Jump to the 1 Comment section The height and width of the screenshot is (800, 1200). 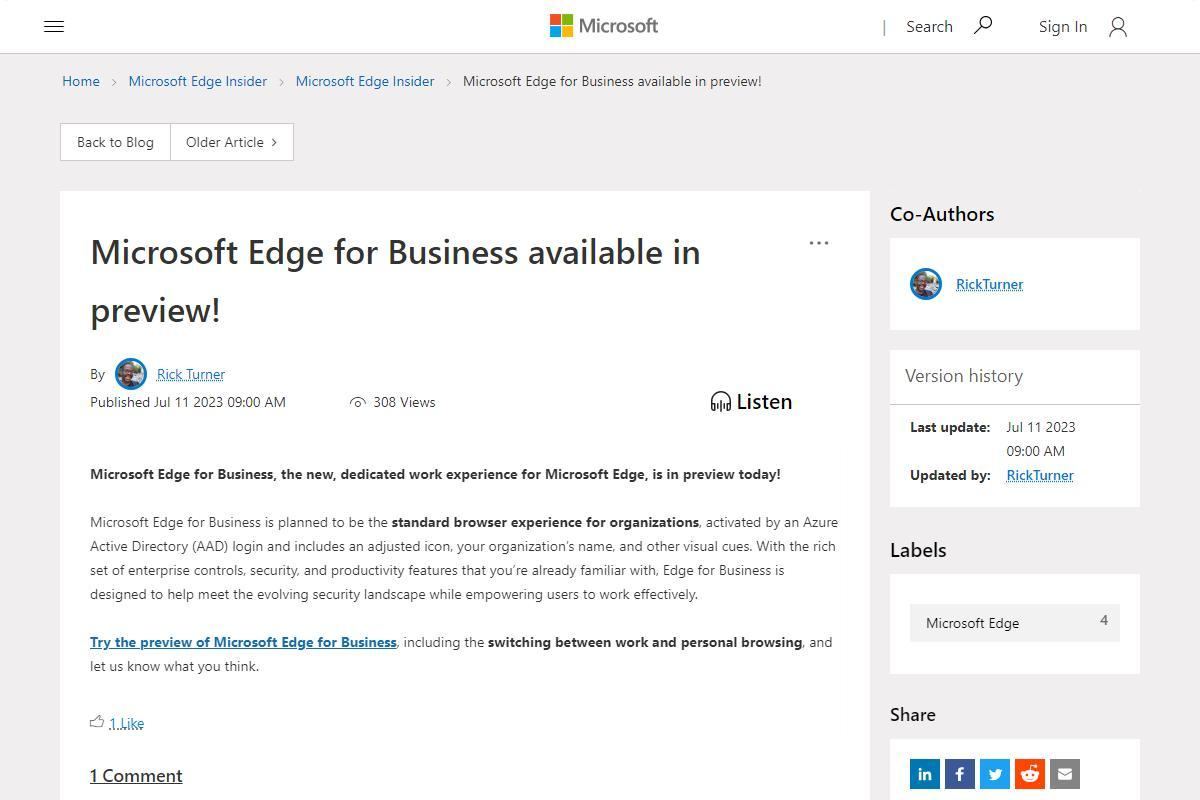(136, 776)
